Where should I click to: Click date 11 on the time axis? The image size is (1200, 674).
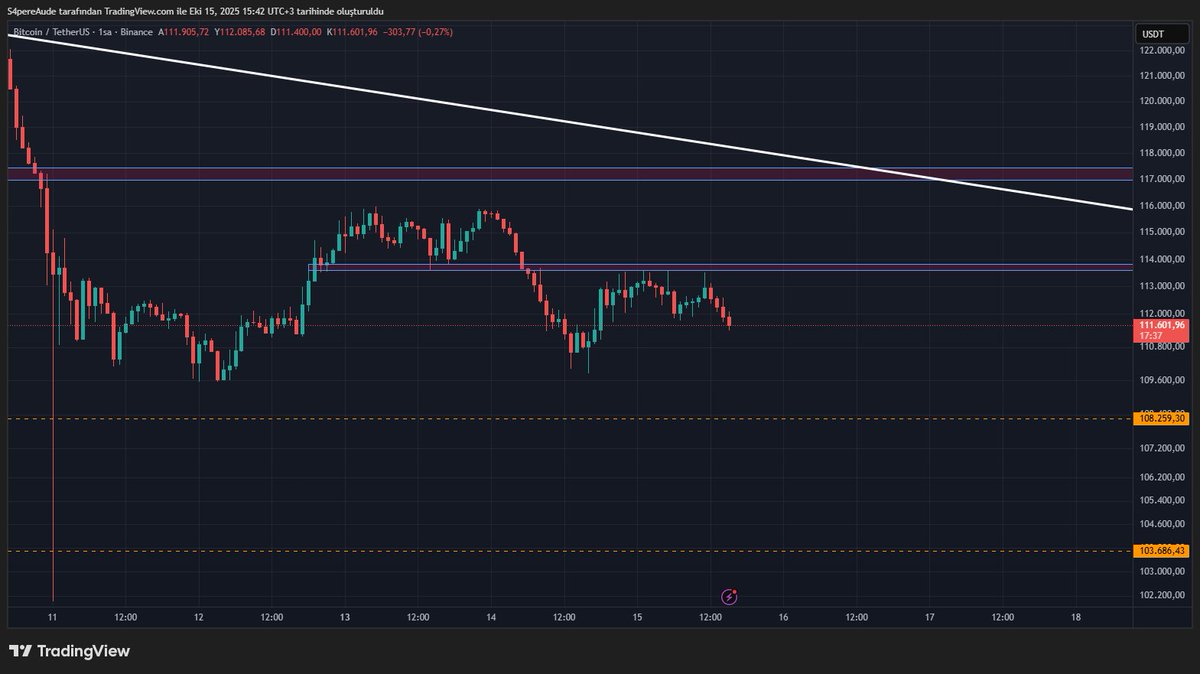[x=53, y=617]
